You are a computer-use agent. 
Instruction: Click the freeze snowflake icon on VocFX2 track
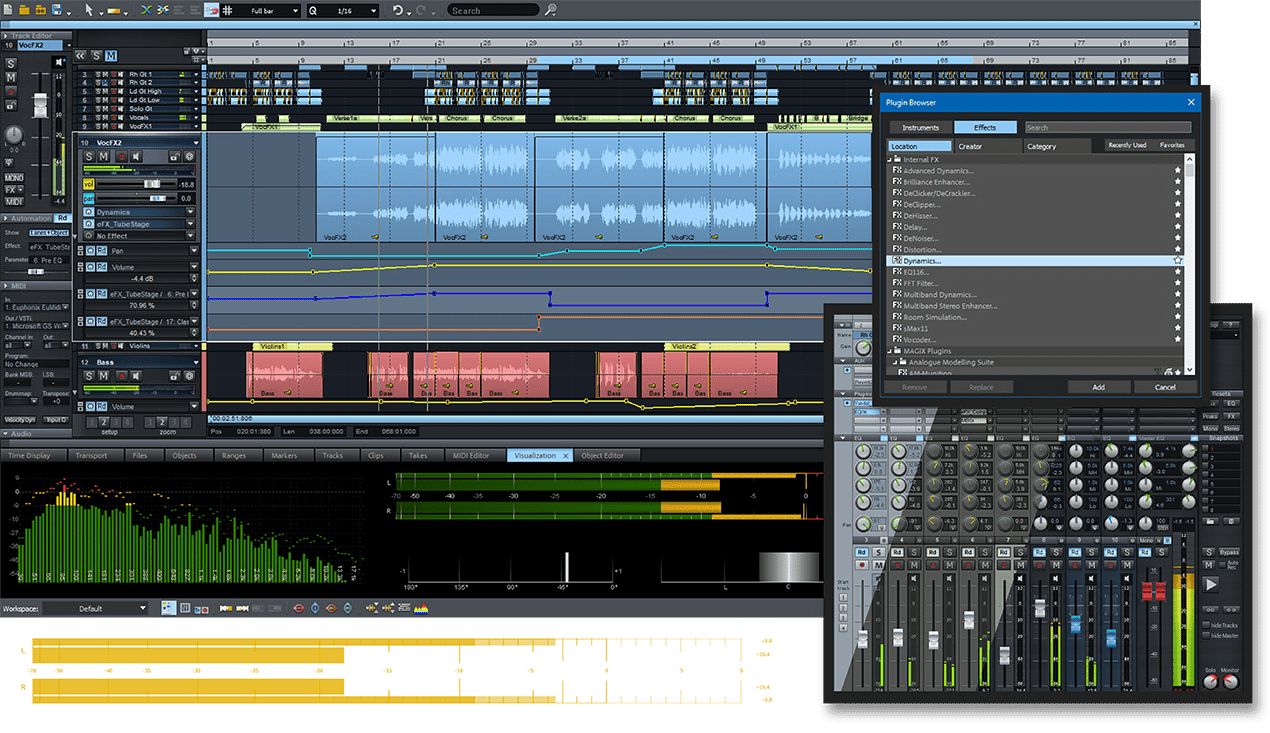tap(189, 156)
